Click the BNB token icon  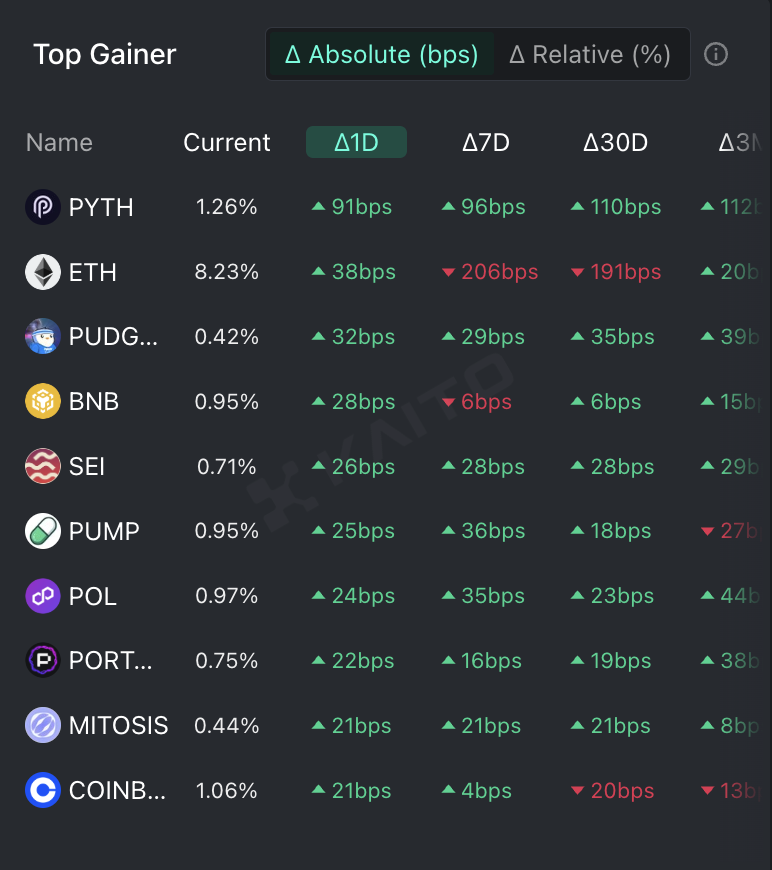(43, 402)
